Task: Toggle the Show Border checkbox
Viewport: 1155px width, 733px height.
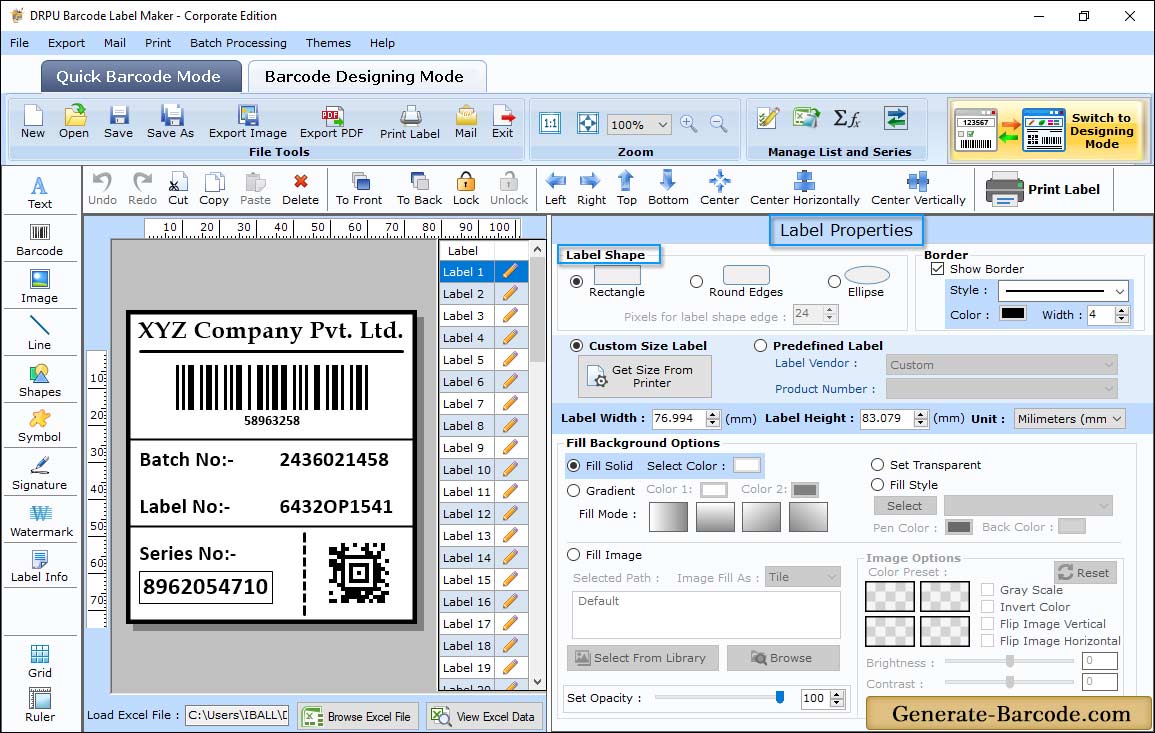Action: click(x=938, y=269)
